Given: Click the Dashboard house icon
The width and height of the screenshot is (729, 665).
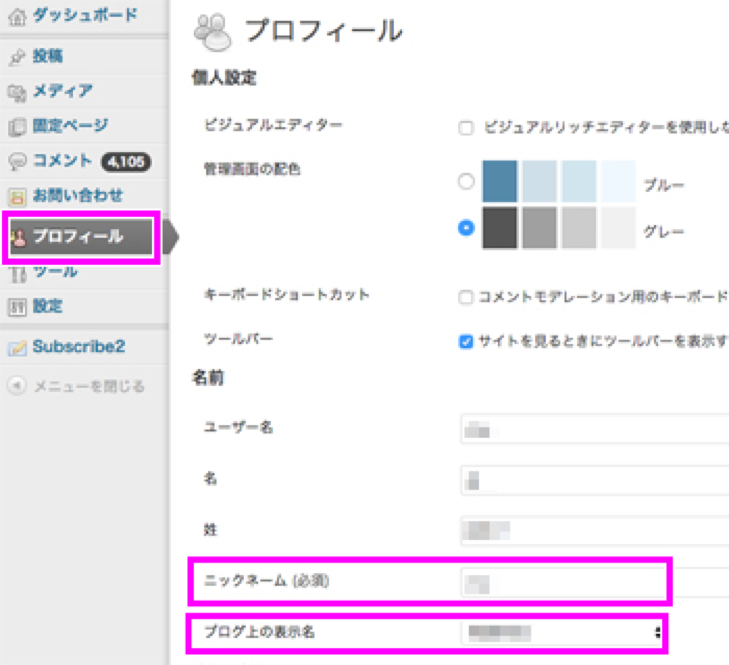Looking at the screenshot, I should [x=16, y=17].
